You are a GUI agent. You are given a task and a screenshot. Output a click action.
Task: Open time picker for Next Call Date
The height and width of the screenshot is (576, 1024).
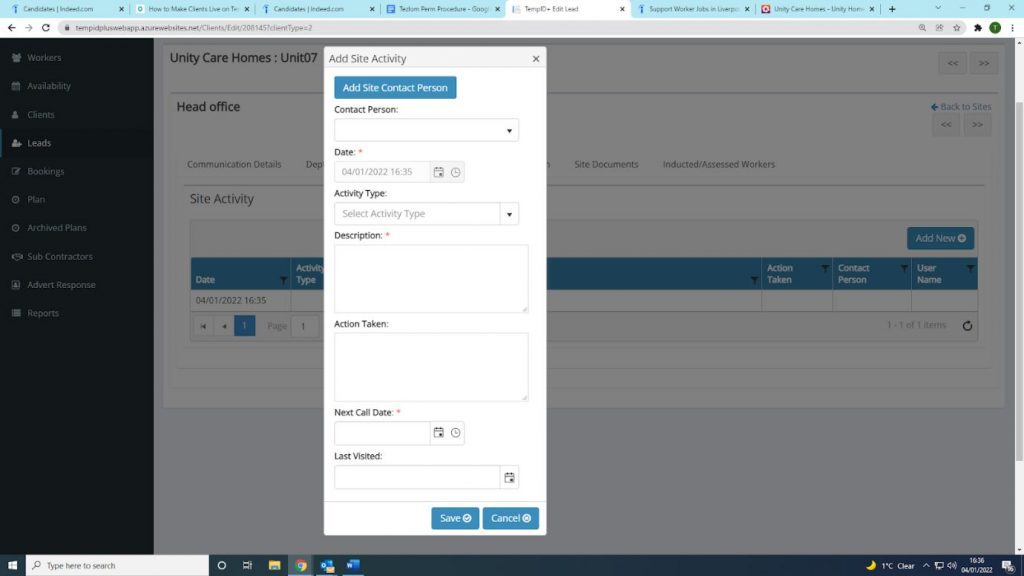(x=456, y=433)
